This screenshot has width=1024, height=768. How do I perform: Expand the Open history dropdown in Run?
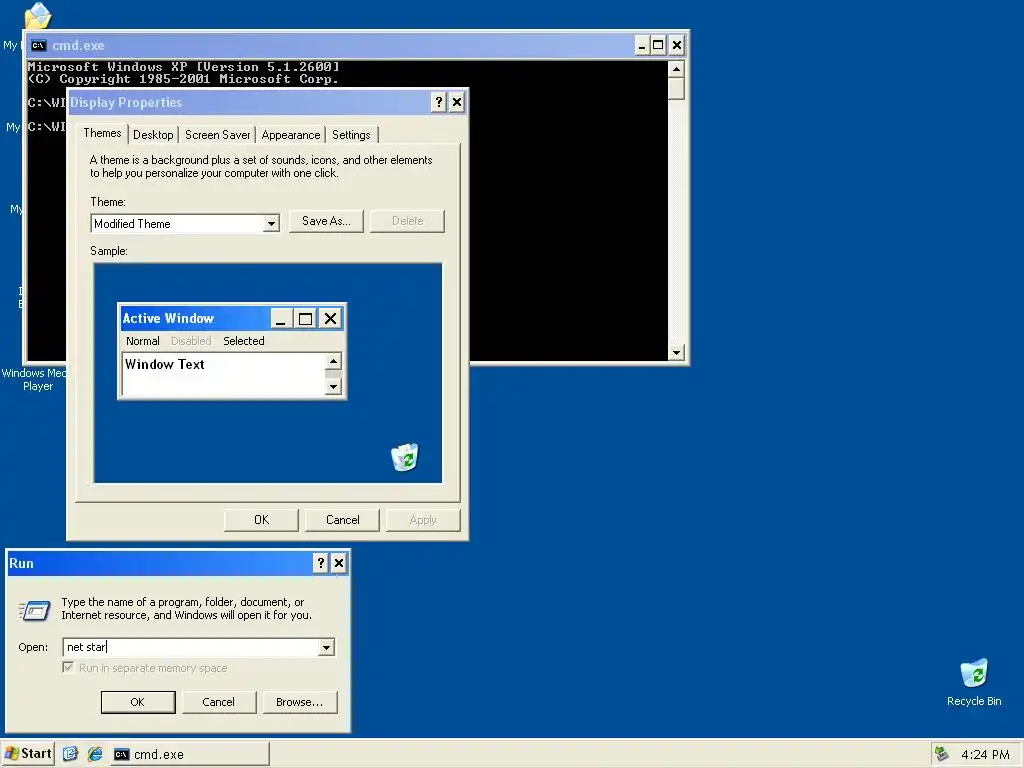(327, 647)
